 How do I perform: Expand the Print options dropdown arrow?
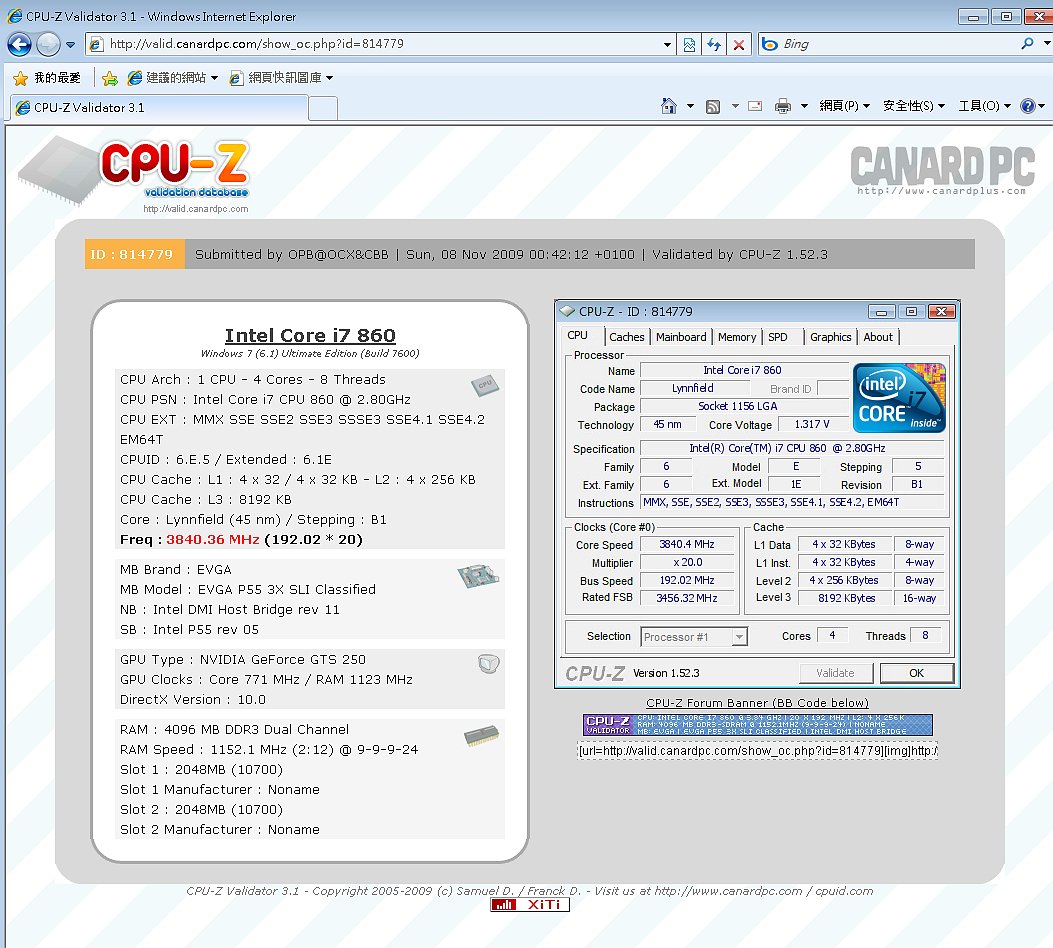(x=804, y=106)
